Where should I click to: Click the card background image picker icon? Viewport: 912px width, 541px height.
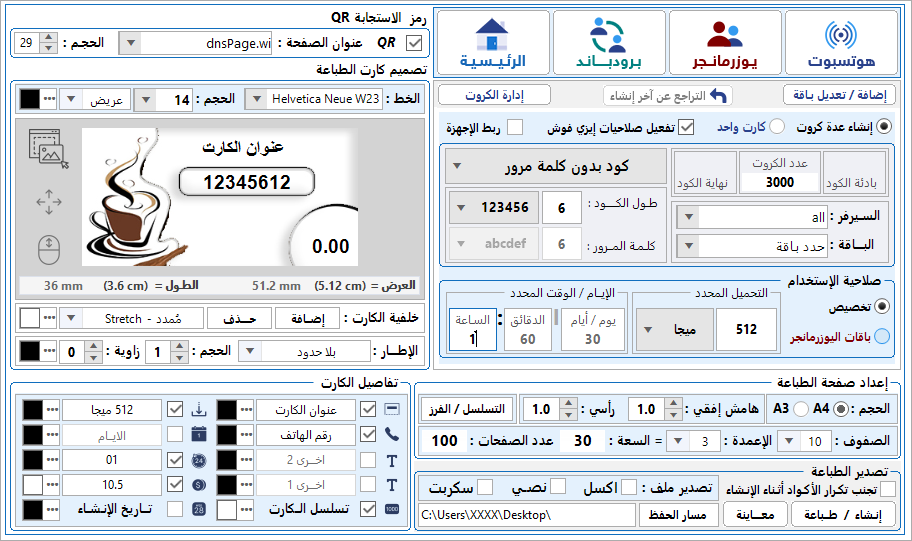coord(48,149)
